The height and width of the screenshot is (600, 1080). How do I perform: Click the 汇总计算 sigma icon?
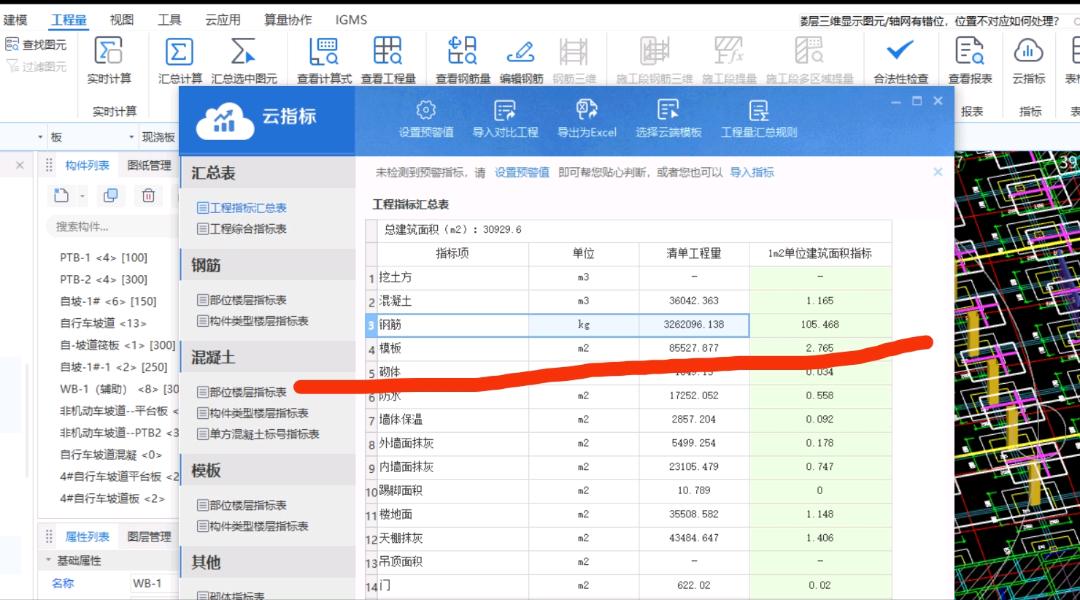point(179,52)
